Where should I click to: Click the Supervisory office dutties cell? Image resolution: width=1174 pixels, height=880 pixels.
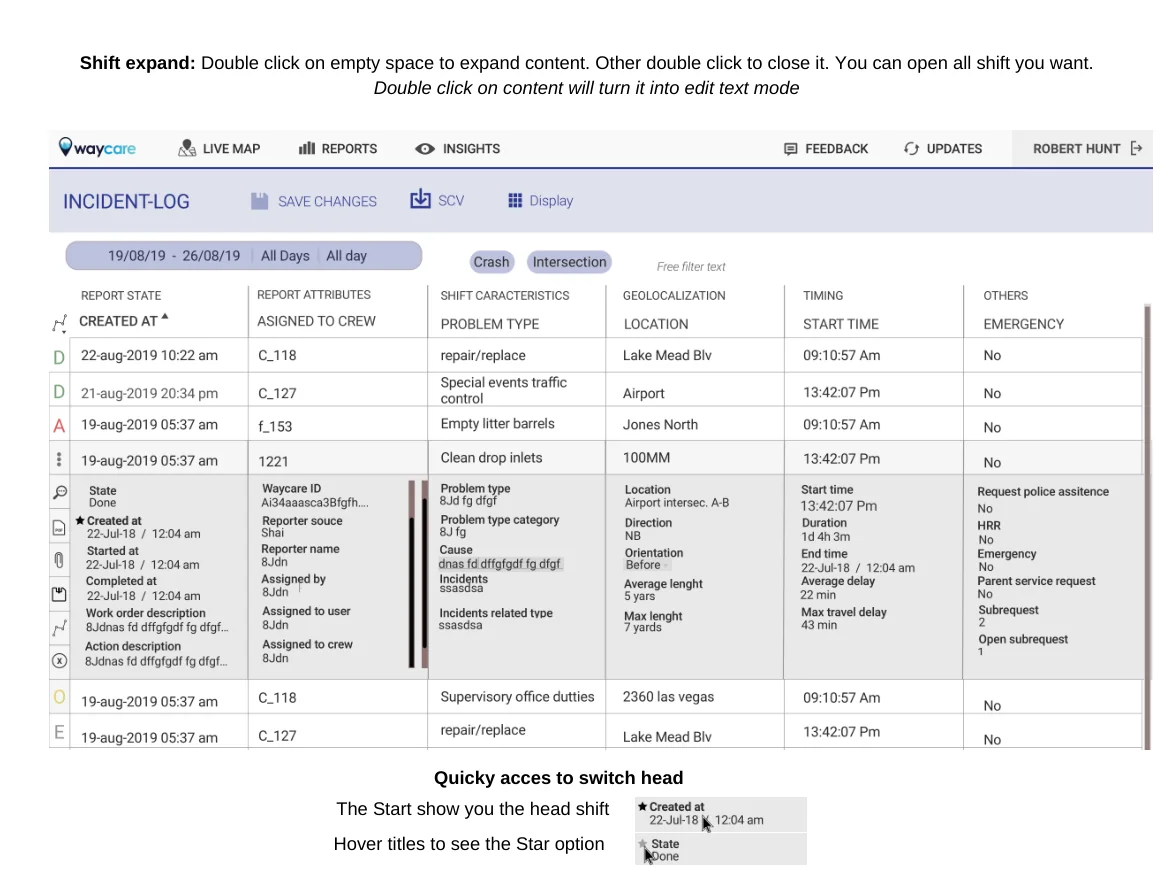(517, 697)
